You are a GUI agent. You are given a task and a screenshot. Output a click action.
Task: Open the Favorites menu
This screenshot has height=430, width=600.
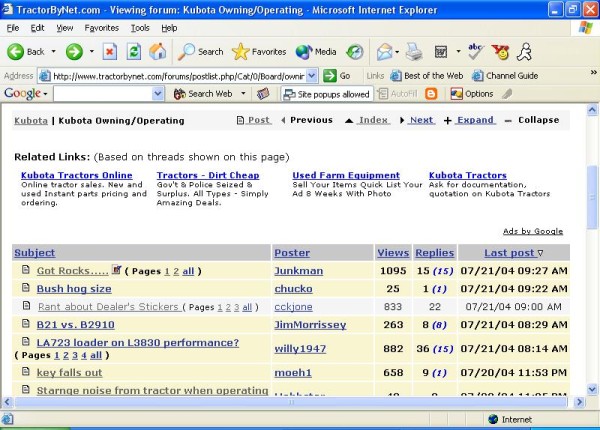point(102,28)
